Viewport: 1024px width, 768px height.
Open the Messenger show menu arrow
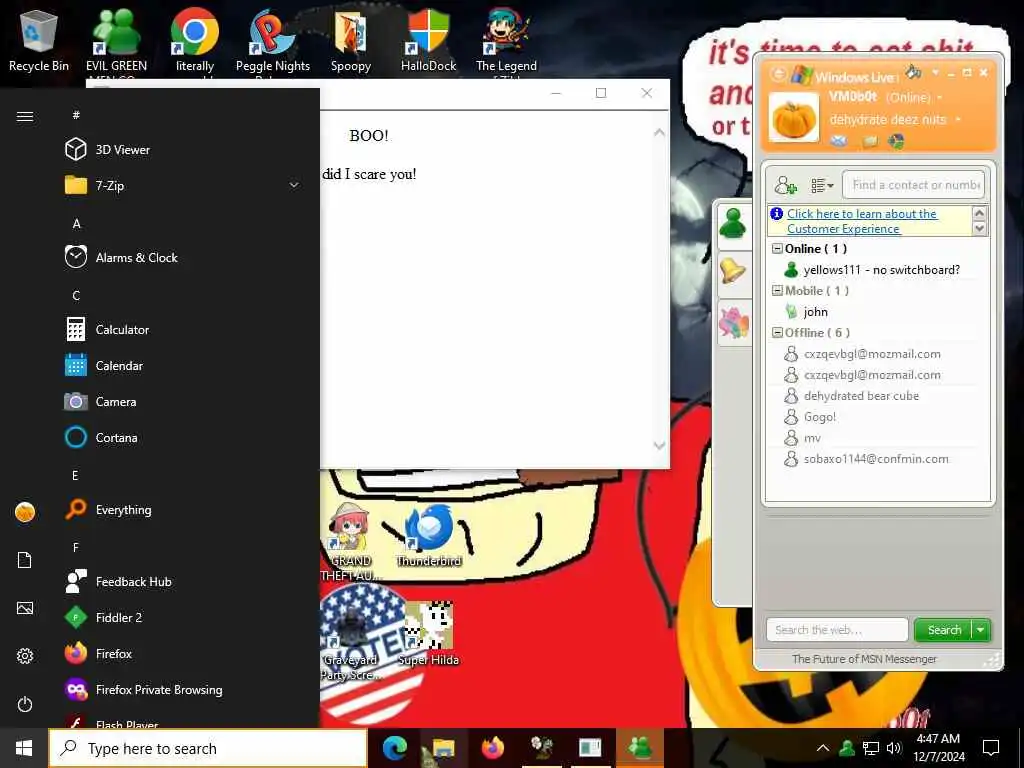point(935,72)
